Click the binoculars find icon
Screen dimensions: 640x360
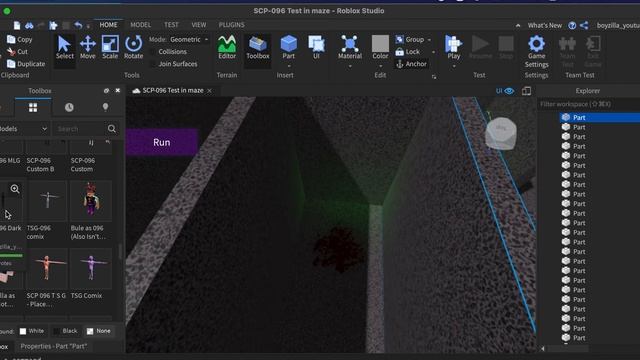point(29,25)
